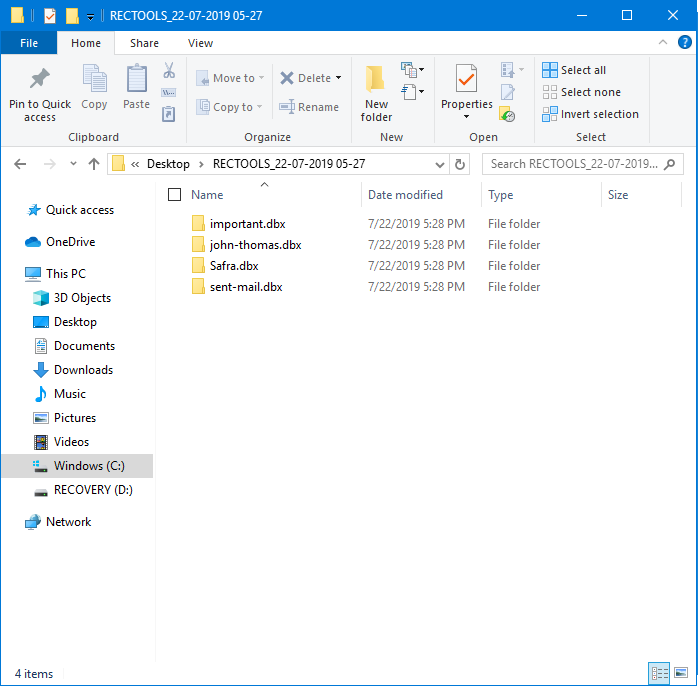Open Documents in navigation pane
Screen dimensions: 698x687
coord(84,346)
